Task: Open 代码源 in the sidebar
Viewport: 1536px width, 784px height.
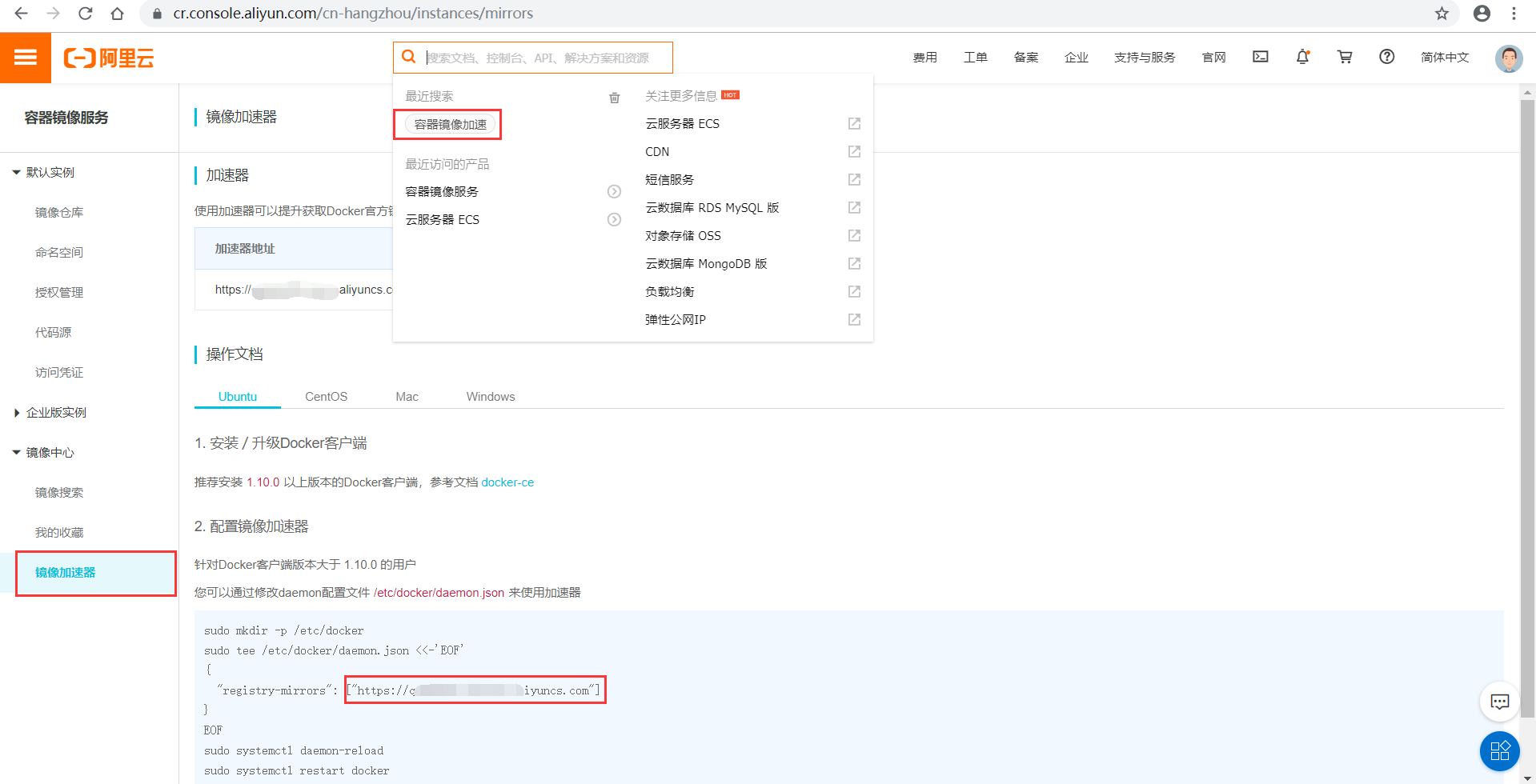Action: [x=54, y=332]
